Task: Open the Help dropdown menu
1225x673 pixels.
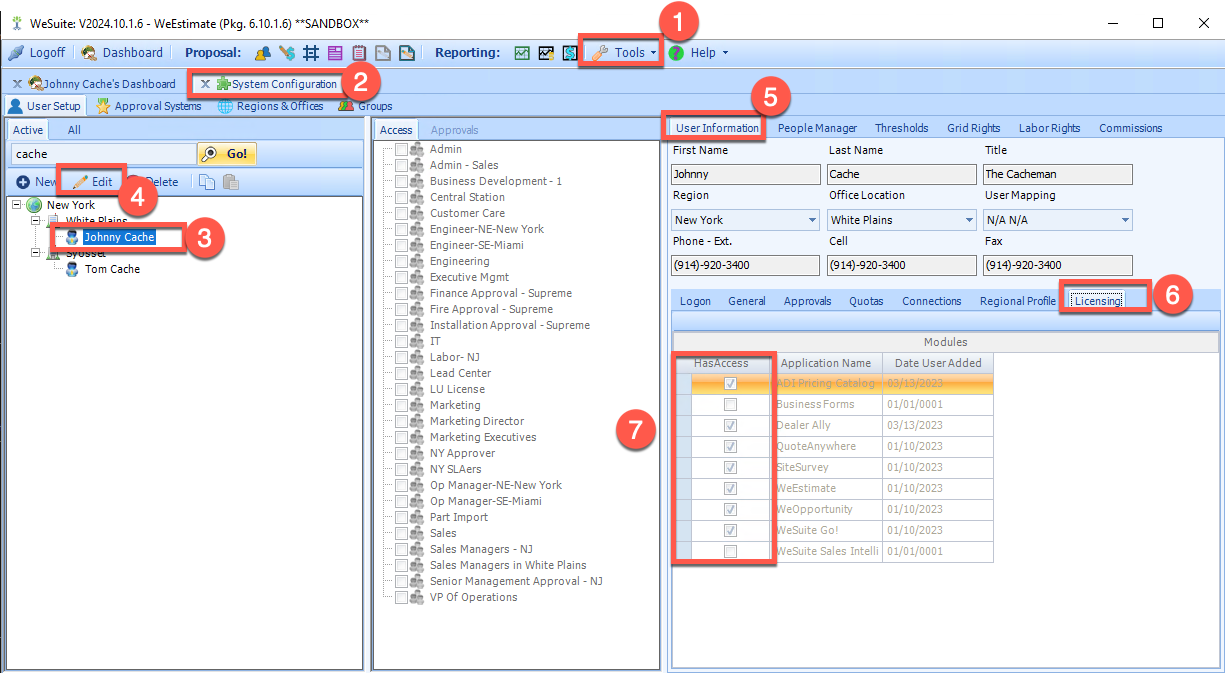Action: [699, 53]
